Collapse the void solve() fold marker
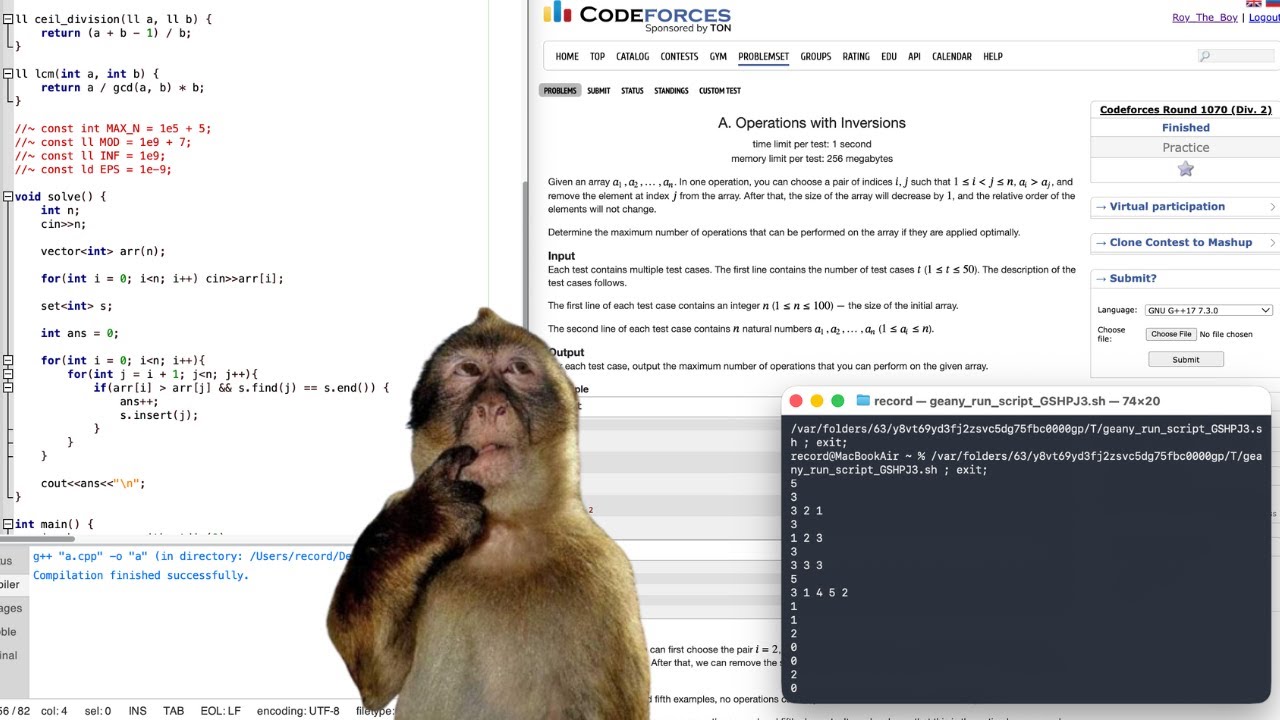Viewport: 1280px width, 720px height. point(8,197)
